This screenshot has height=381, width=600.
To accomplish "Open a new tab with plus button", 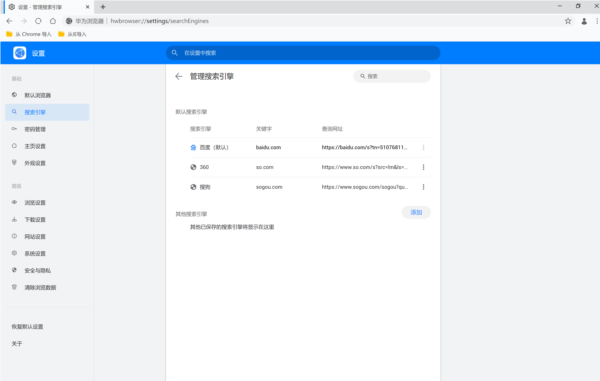I will pyautogui.click(x=103, y=7).
